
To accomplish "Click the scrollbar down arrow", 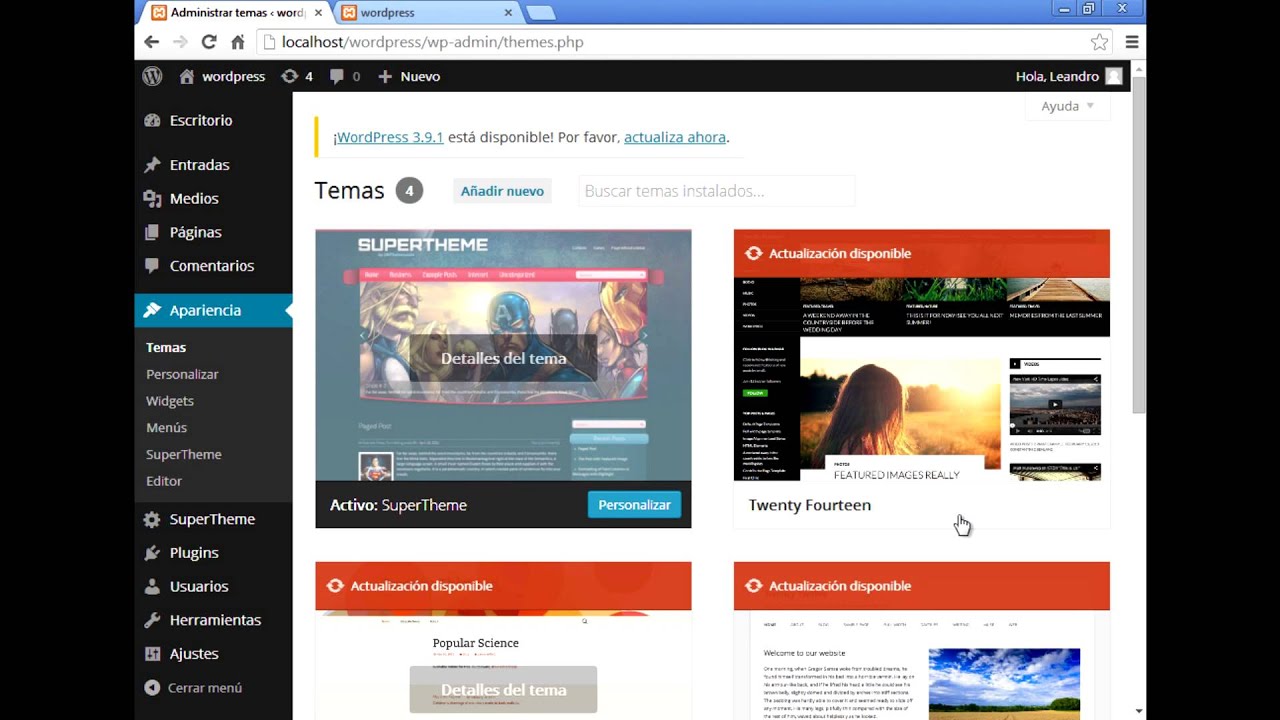I will [1139, 712].
